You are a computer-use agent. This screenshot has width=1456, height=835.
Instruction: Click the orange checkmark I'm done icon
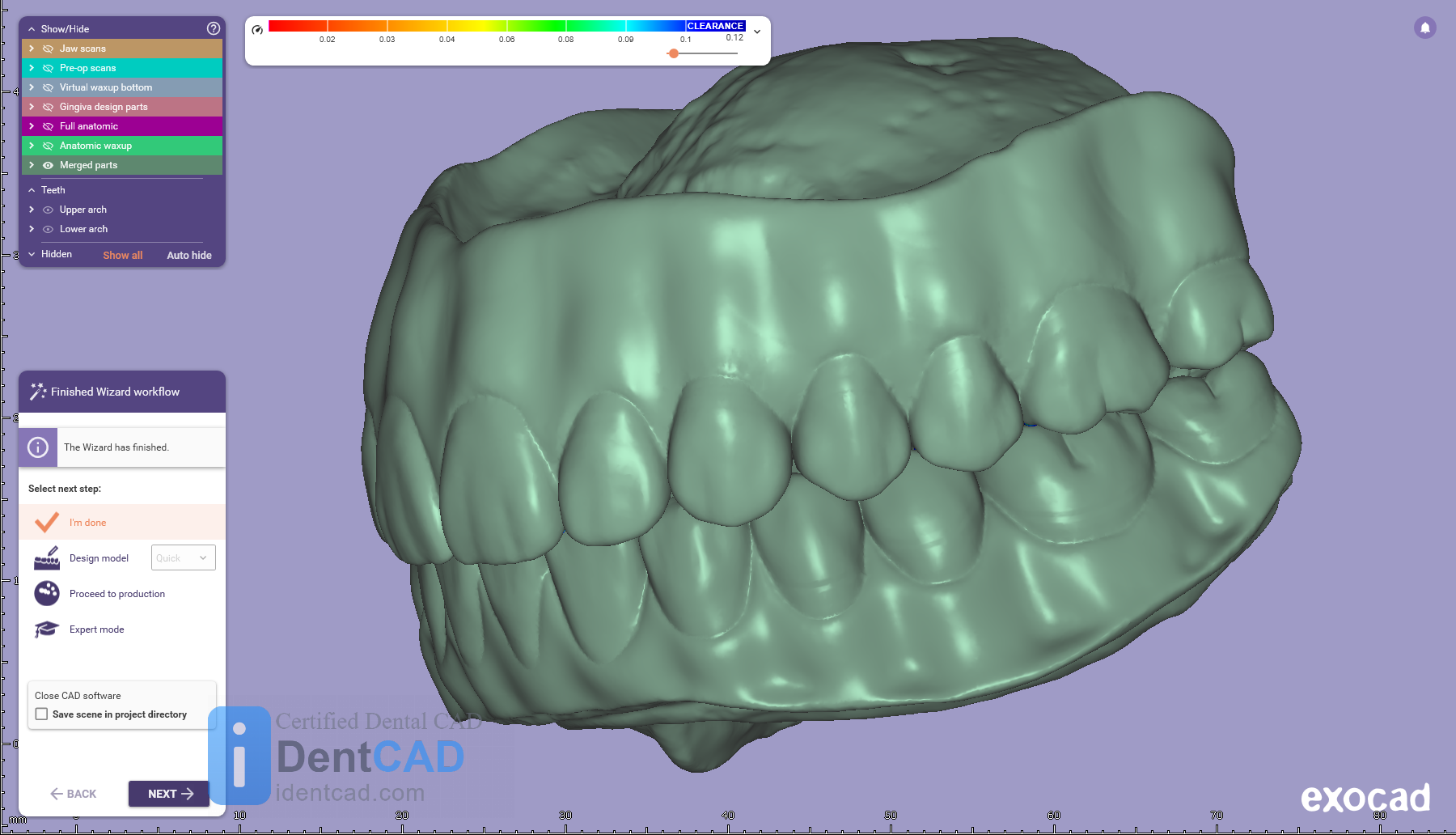pyautogui.click(x=47, y=523)
